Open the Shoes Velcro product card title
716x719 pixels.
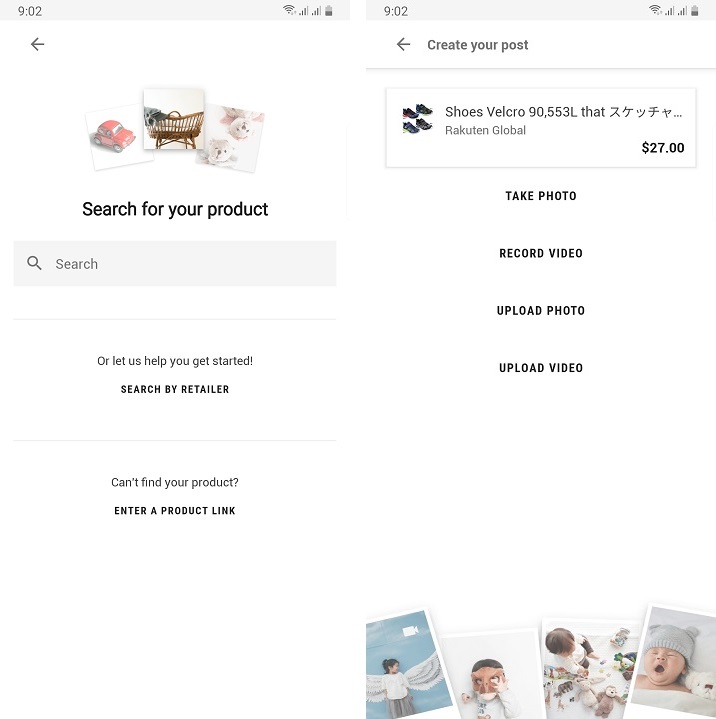pyautogui.click(x=563, y=112)
